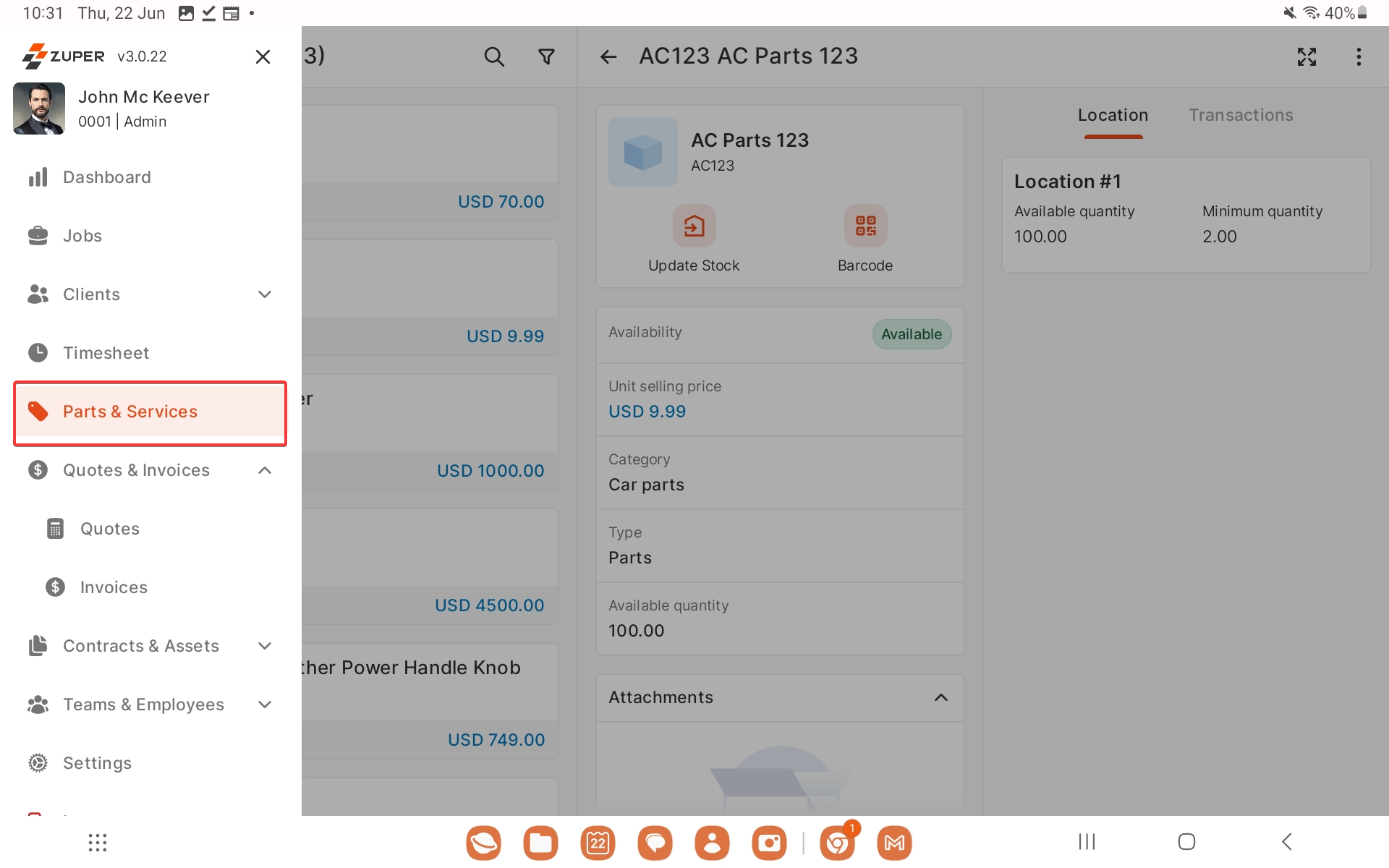
Task: Close the Zuper side menu
Action: (x=263, y=56)
